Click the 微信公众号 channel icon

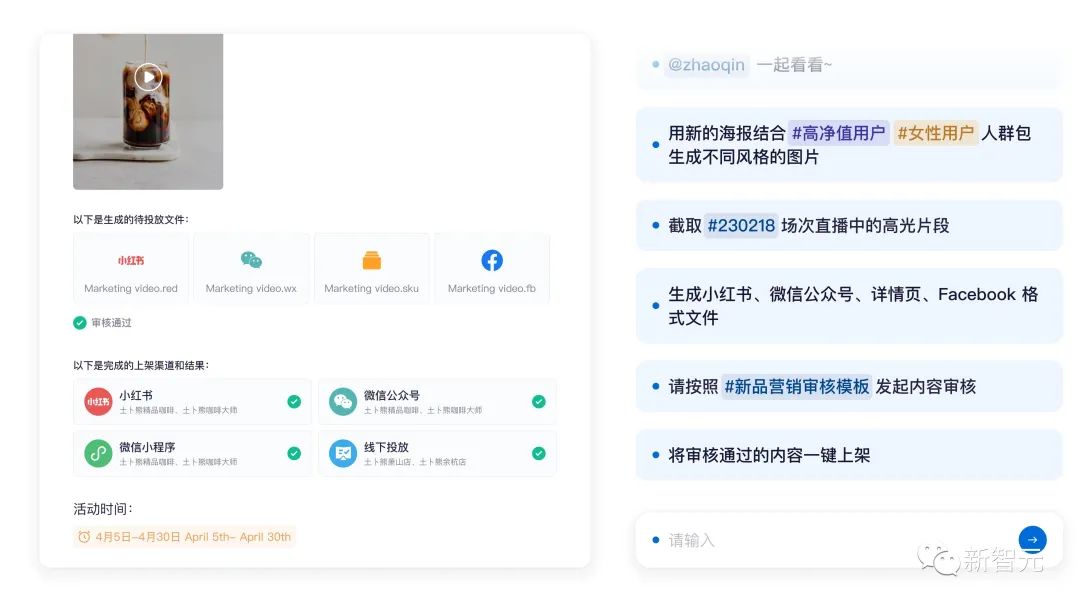pos(342,401)
